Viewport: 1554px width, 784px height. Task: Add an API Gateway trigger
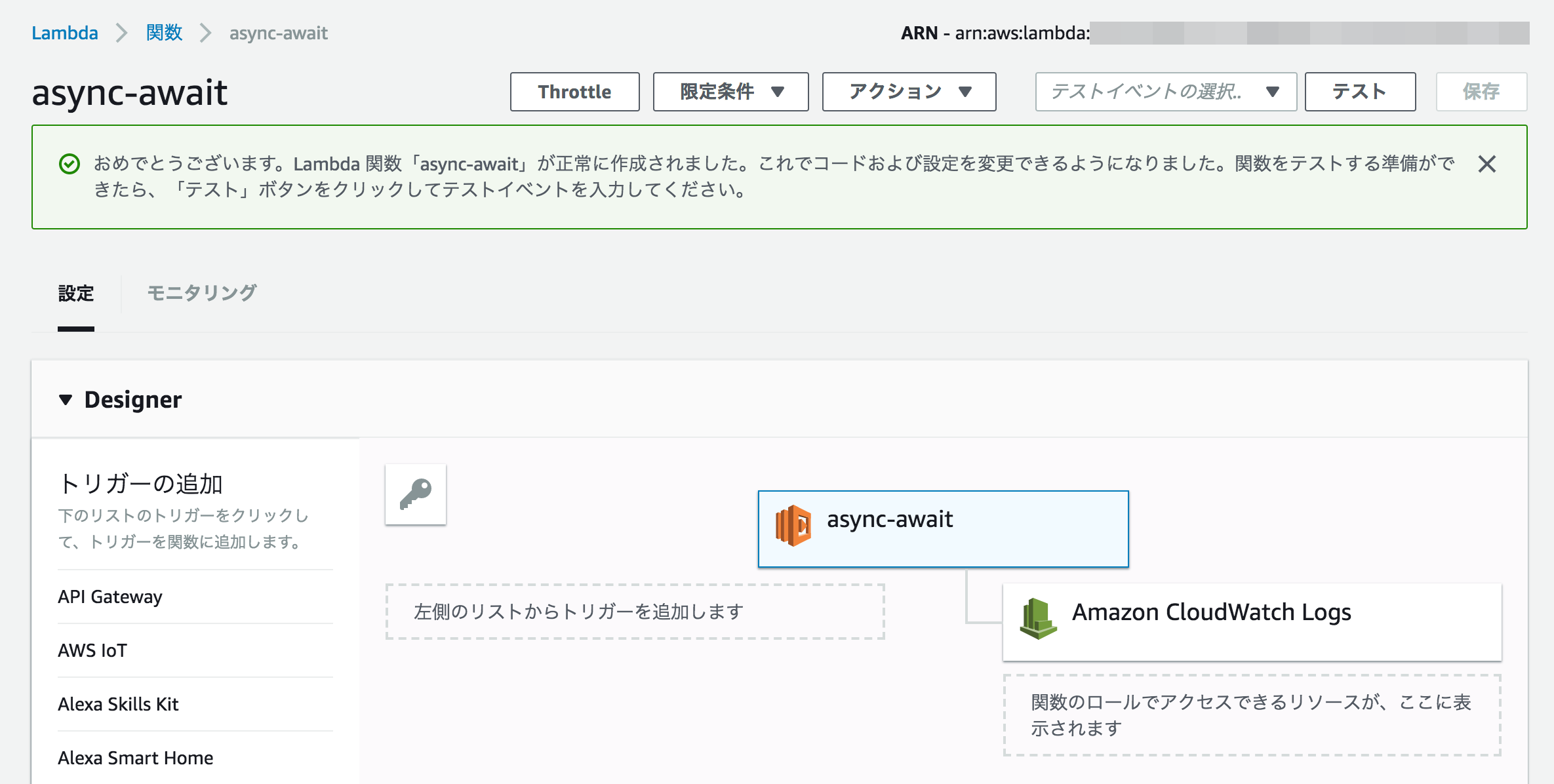110,597
